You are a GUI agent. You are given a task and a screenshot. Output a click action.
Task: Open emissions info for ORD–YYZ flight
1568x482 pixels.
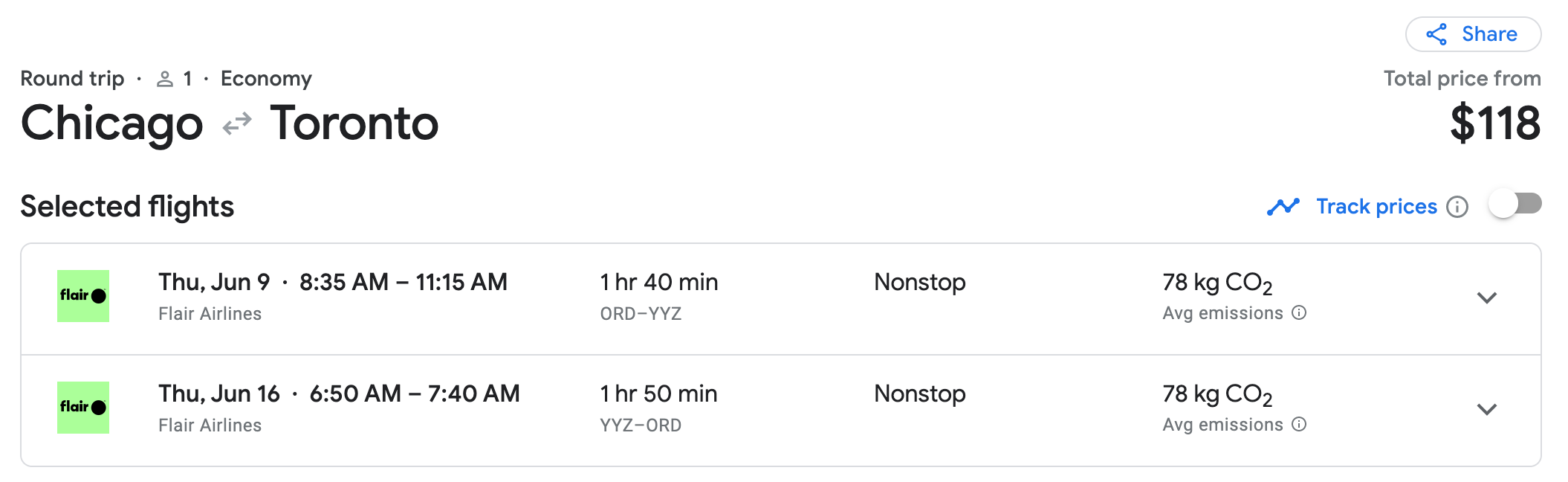[1299, 313]
